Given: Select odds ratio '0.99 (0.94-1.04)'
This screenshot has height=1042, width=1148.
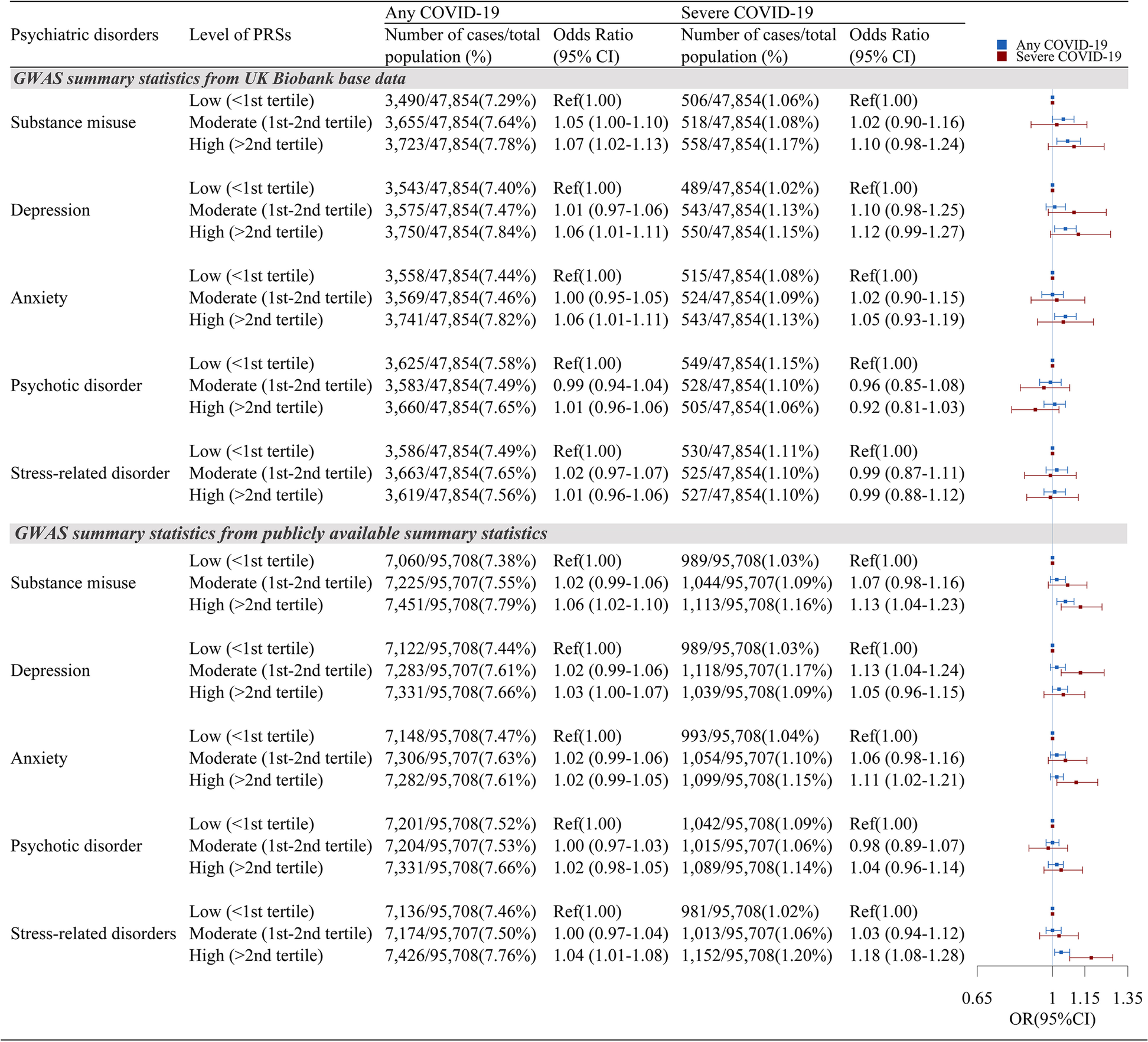Looking at the screenshot, I should (611, 386).
